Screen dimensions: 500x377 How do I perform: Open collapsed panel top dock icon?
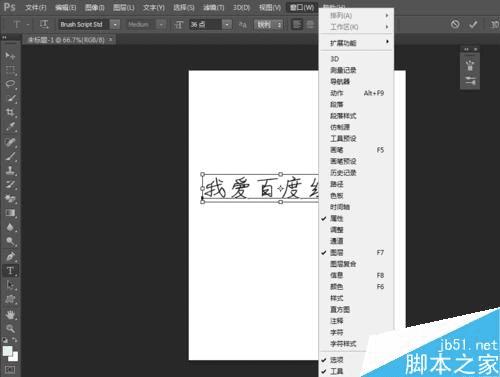coord(470,65)
